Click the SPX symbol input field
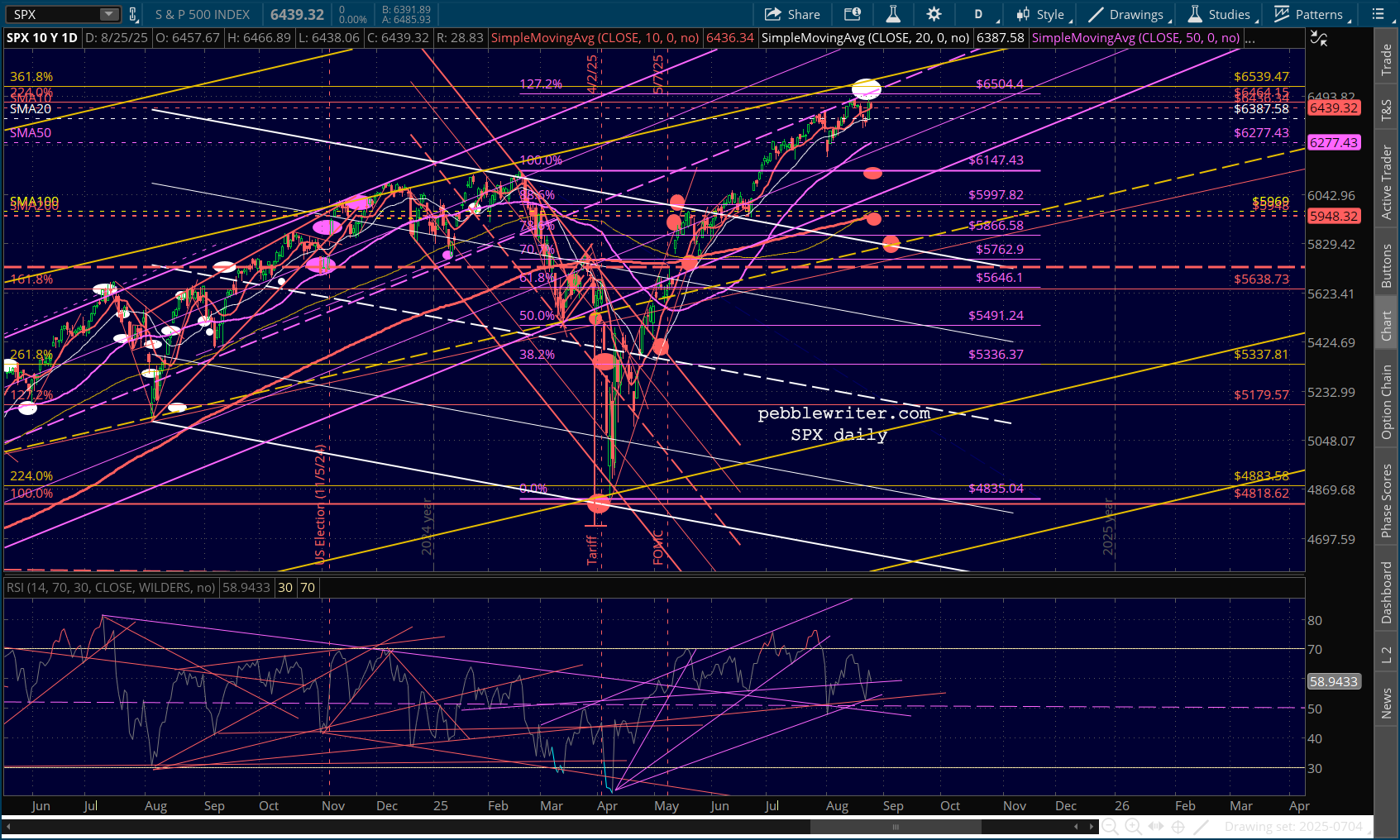Image resolution: width=1400 pixels, height=840 pixels. [54, 14]
